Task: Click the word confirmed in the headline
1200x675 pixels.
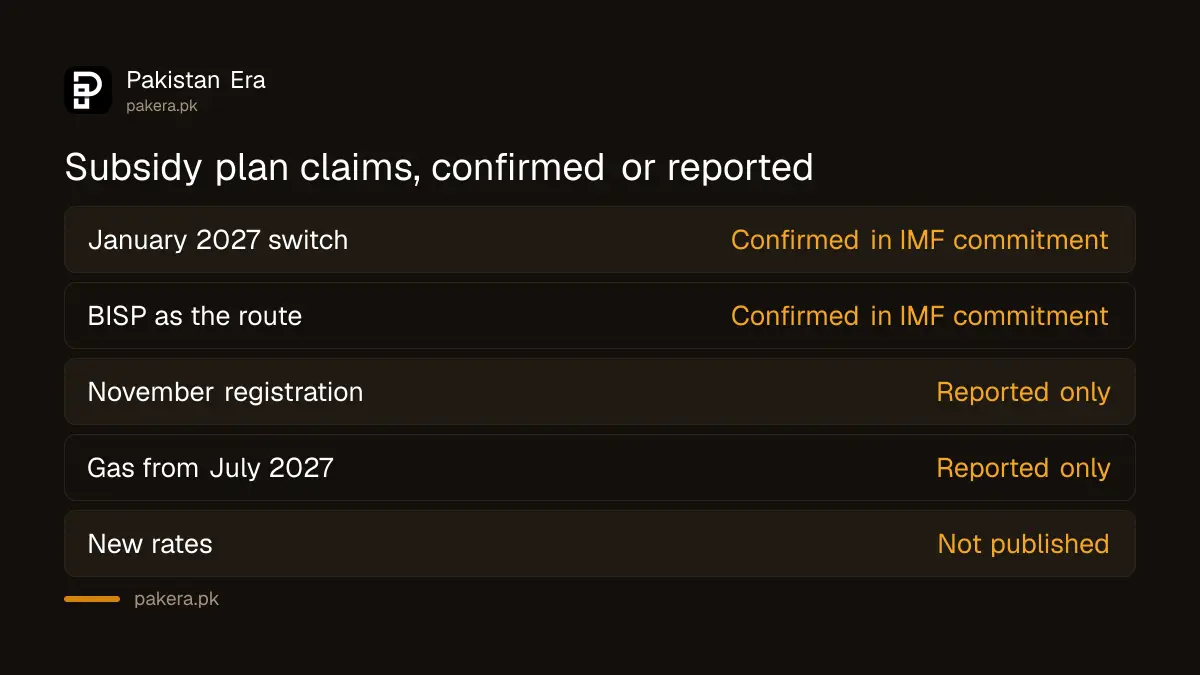Action: click(518, 167)
